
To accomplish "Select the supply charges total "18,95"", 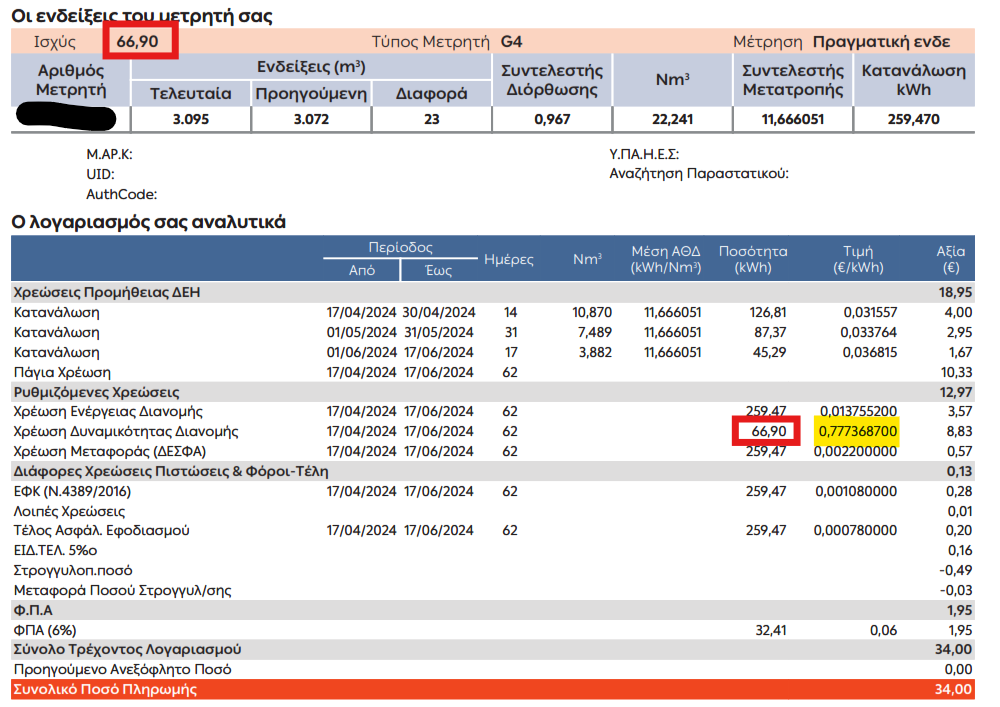I will coord(955,293).
